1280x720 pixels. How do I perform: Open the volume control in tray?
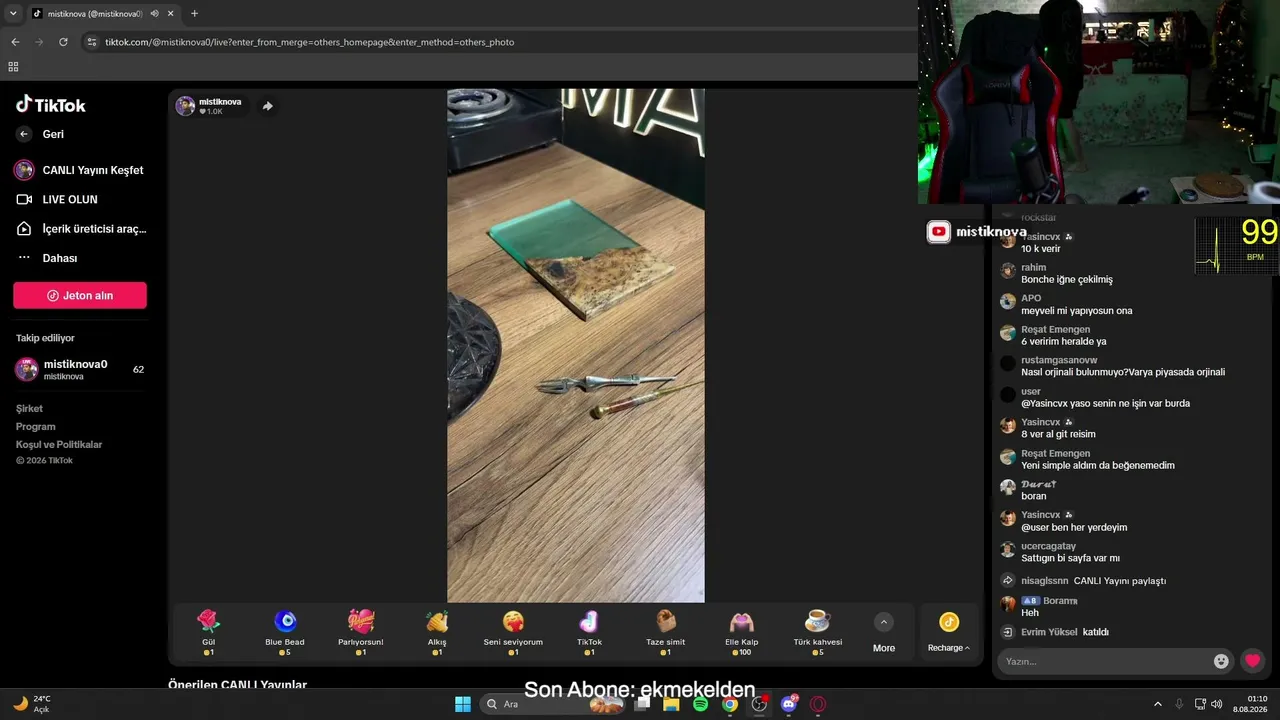pos(1216,704)
